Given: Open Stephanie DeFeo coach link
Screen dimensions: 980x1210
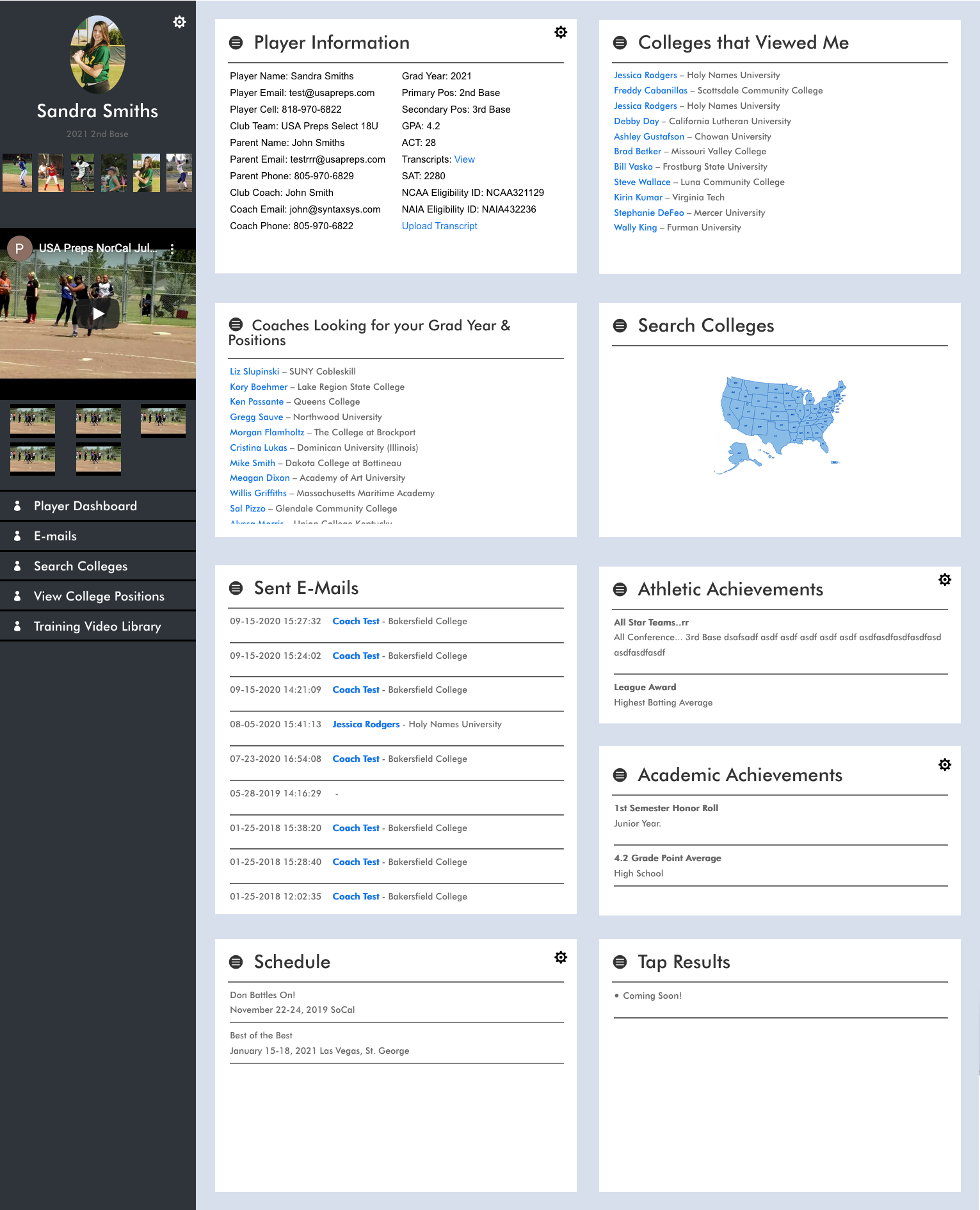Looking at the screenshot, I should tap(649, 213).
